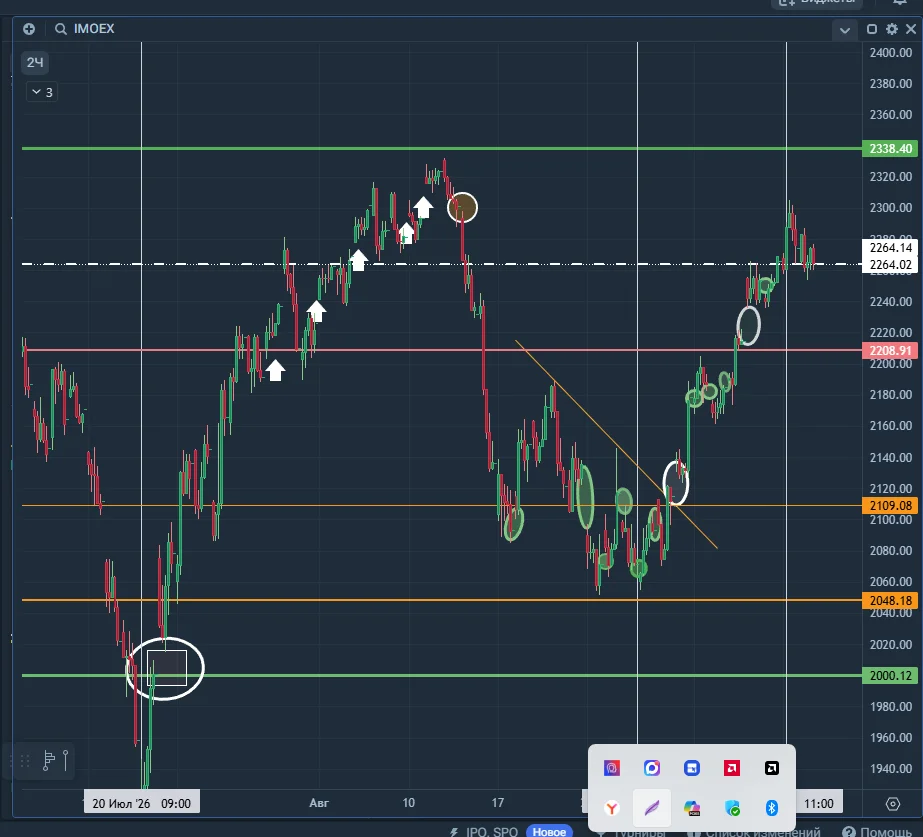923x837 pixels.
Task: Open the IPO, SPO link in the bottom bar
Action: [492, 832]
